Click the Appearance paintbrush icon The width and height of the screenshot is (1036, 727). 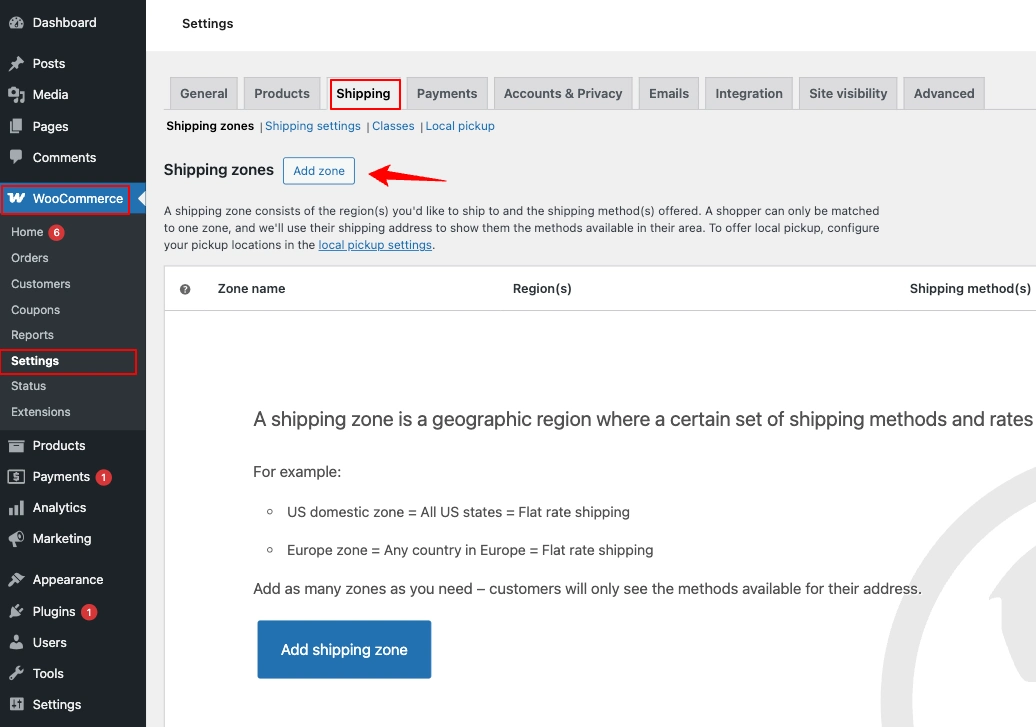pos(17,580)
